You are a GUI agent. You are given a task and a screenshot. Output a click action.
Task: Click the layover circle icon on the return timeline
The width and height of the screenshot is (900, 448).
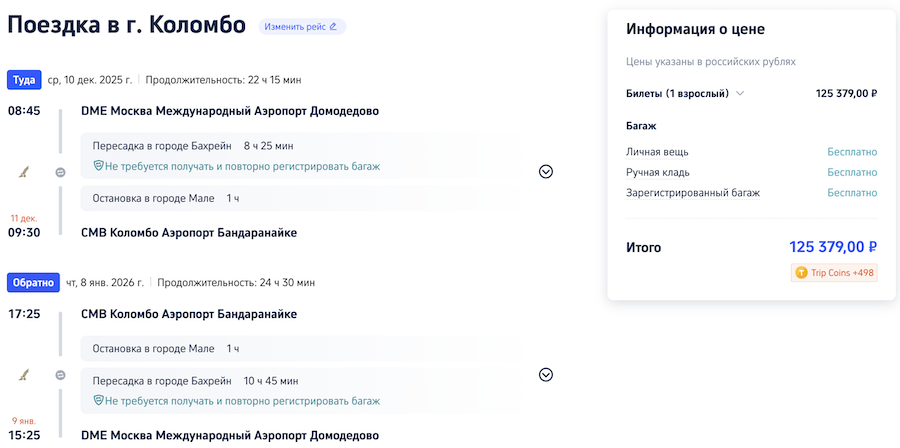coord(60,375)
